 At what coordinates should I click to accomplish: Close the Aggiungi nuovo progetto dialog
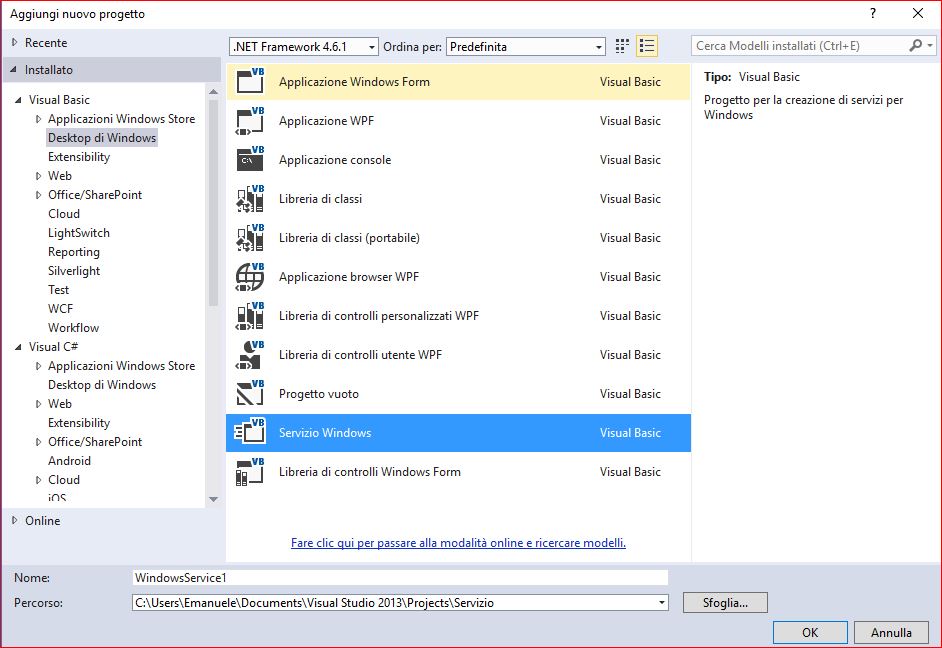pyautogui.click(x=918, y=13)
